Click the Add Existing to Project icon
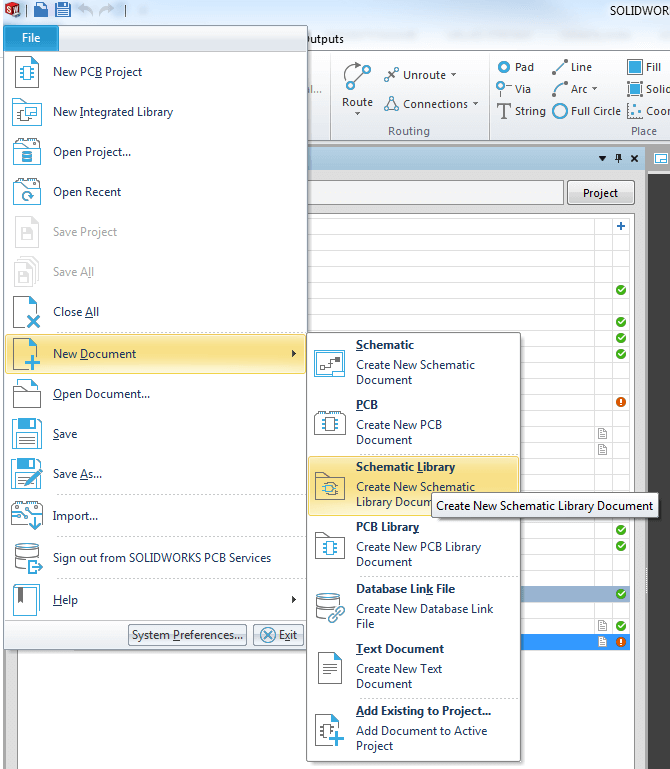The width and height of the screenshot is (670, 769). (330, 730)
